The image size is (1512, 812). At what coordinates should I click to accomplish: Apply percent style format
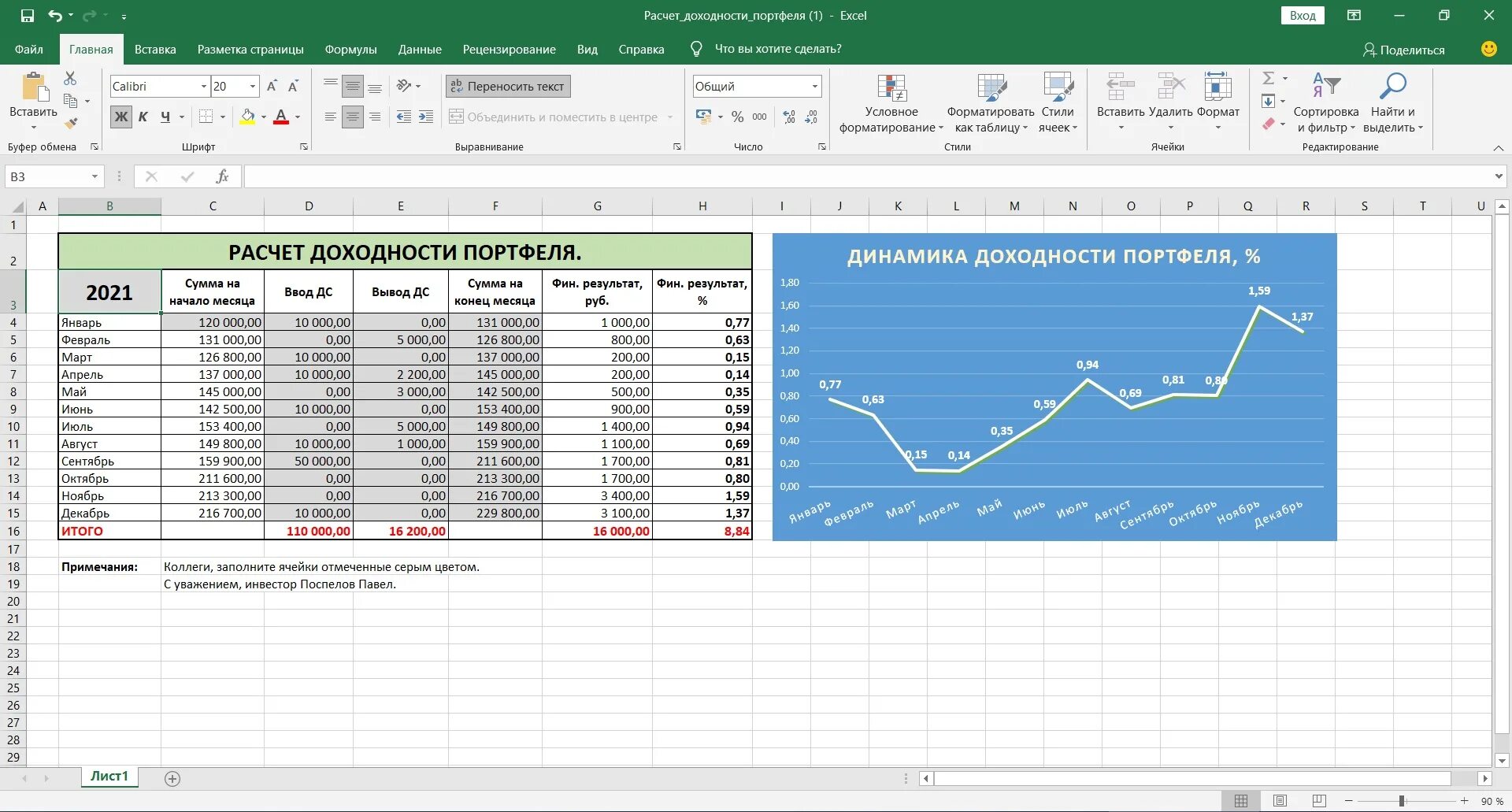[737, 117]
